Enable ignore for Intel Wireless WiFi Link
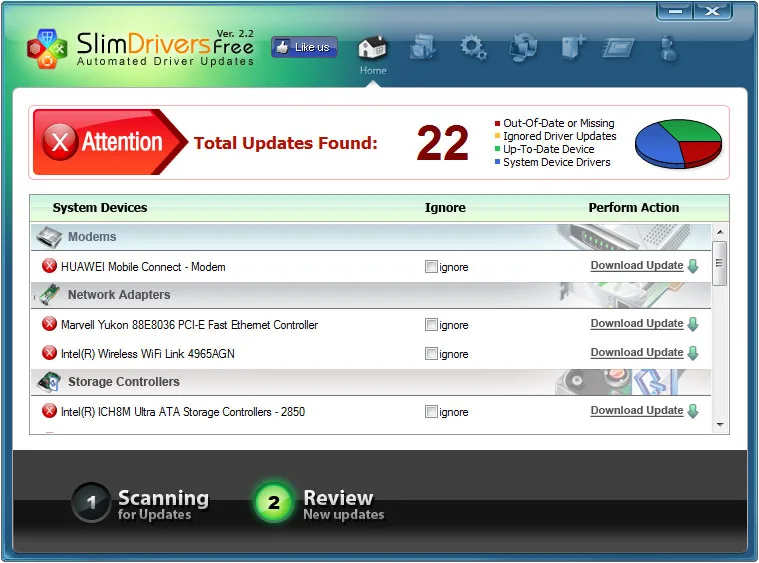The height and width of the screenshot is (563, 759). point(431,354)
